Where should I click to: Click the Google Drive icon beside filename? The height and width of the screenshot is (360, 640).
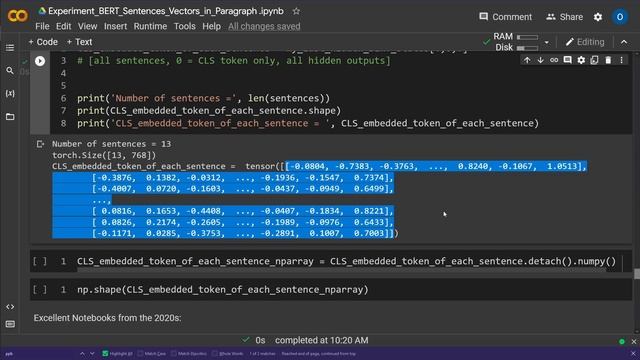click(42, 11)
